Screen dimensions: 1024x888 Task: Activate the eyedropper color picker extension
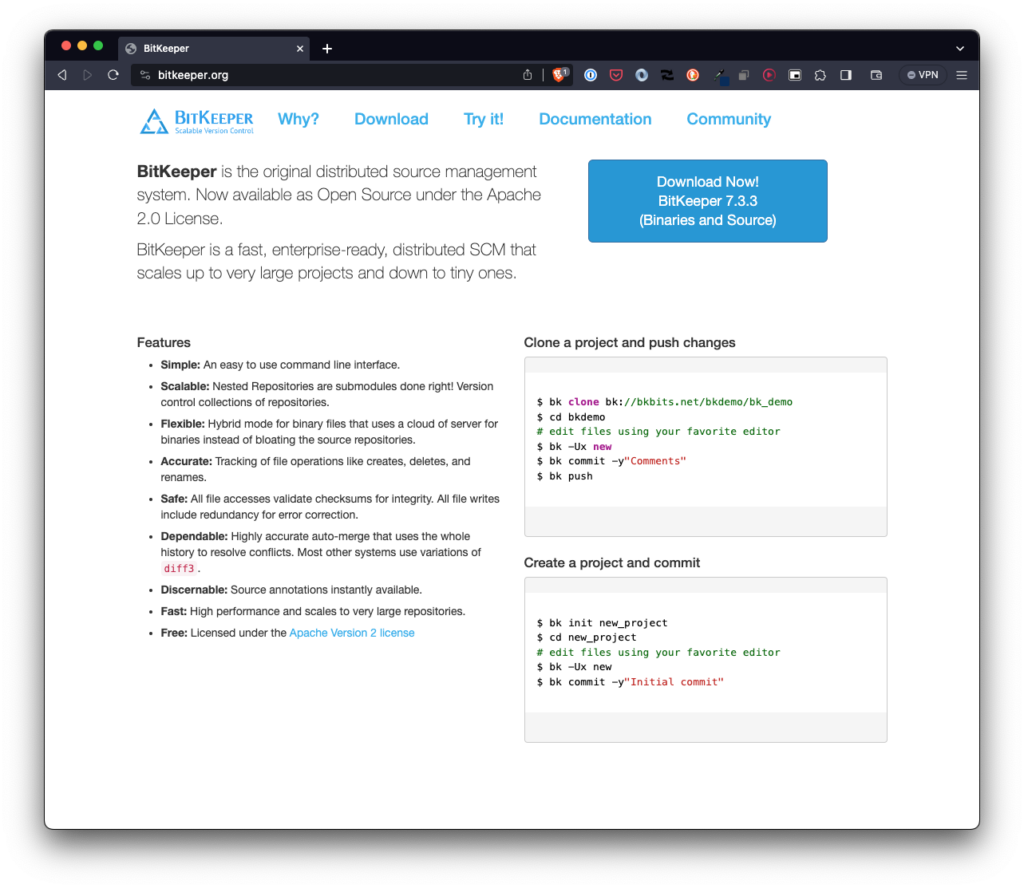[x=719, y=76]
